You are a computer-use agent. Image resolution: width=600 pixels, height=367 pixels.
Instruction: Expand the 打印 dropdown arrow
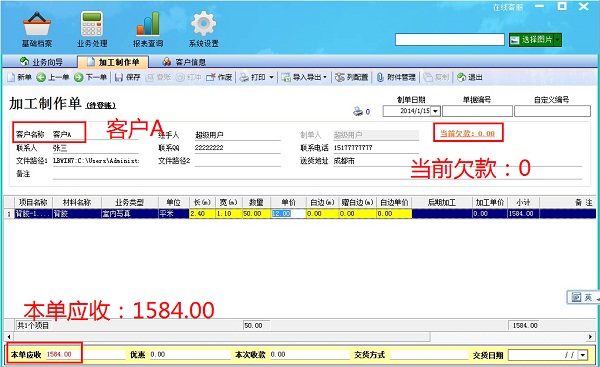[x=271, y=77]
